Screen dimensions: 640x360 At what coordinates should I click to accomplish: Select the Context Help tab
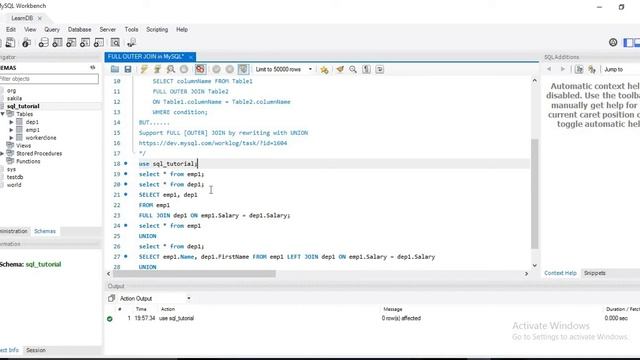pos(560,273)
